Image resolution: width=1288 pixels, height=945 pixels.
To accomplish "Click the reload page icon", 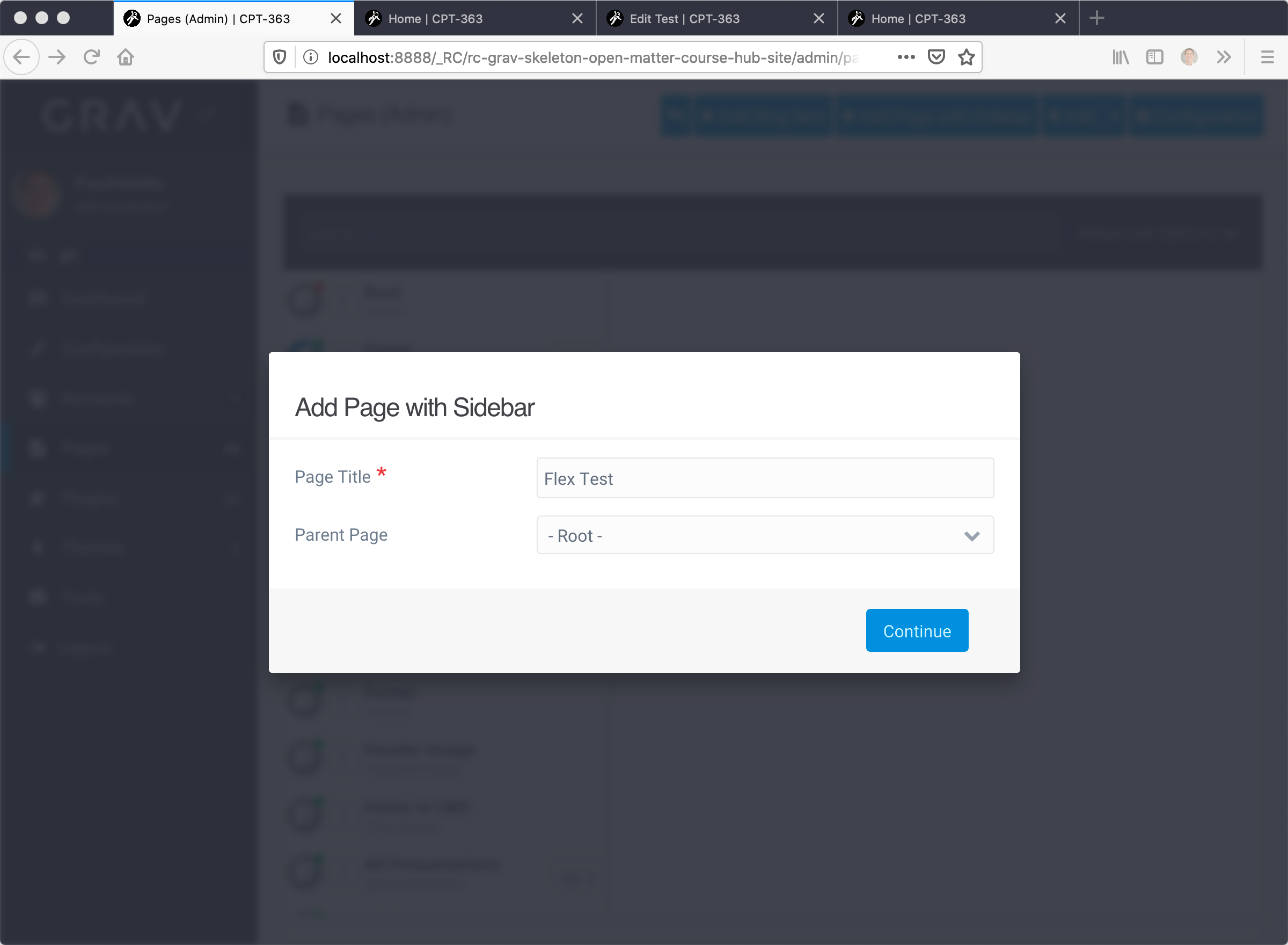I will point(91,56).
